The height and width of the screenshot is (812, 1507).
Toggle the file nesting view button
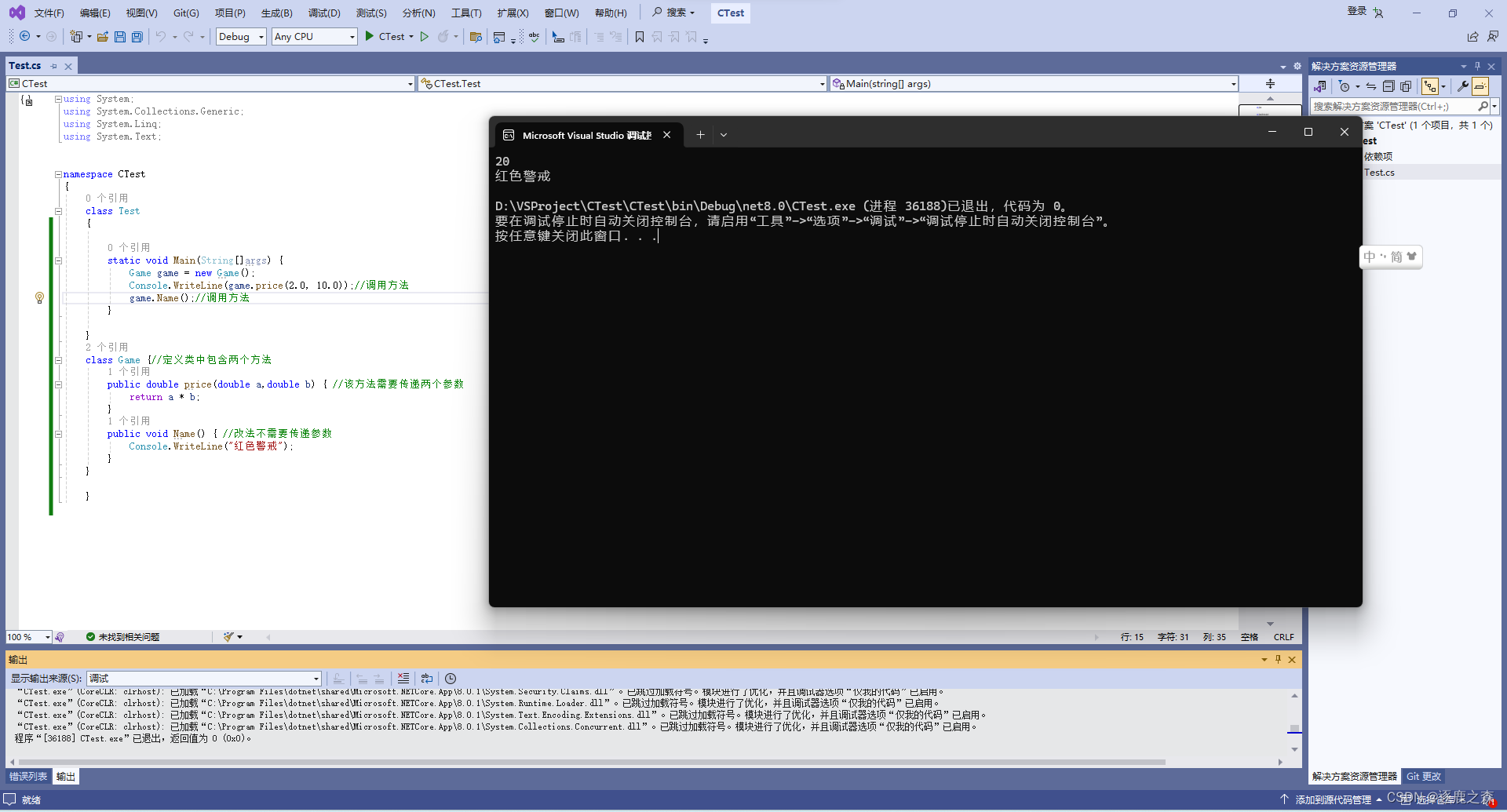point(1430,86)
